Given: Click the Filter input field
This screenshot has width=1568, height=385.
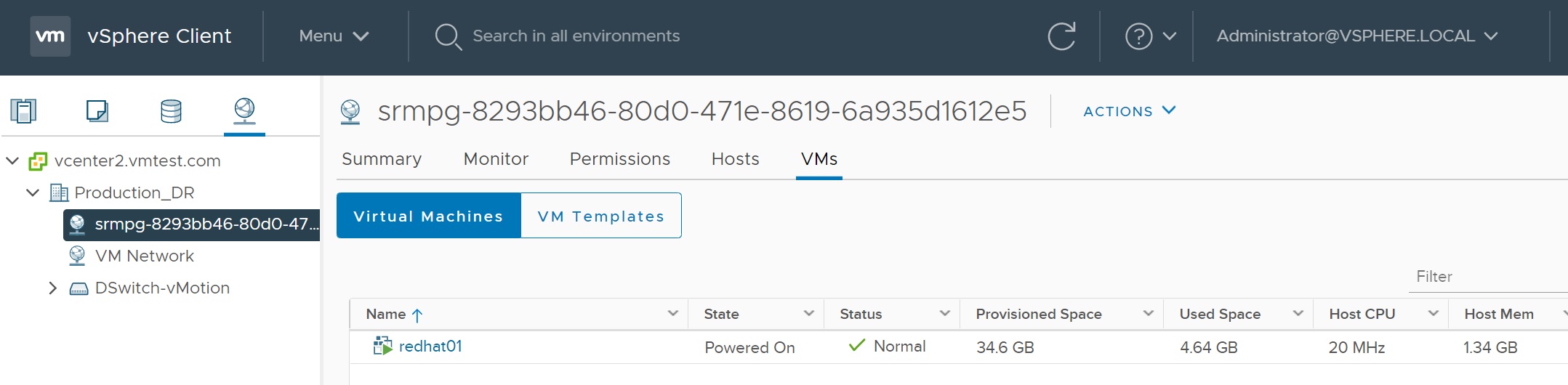Looking at the screenshot, I should [x=1487, y=277].
